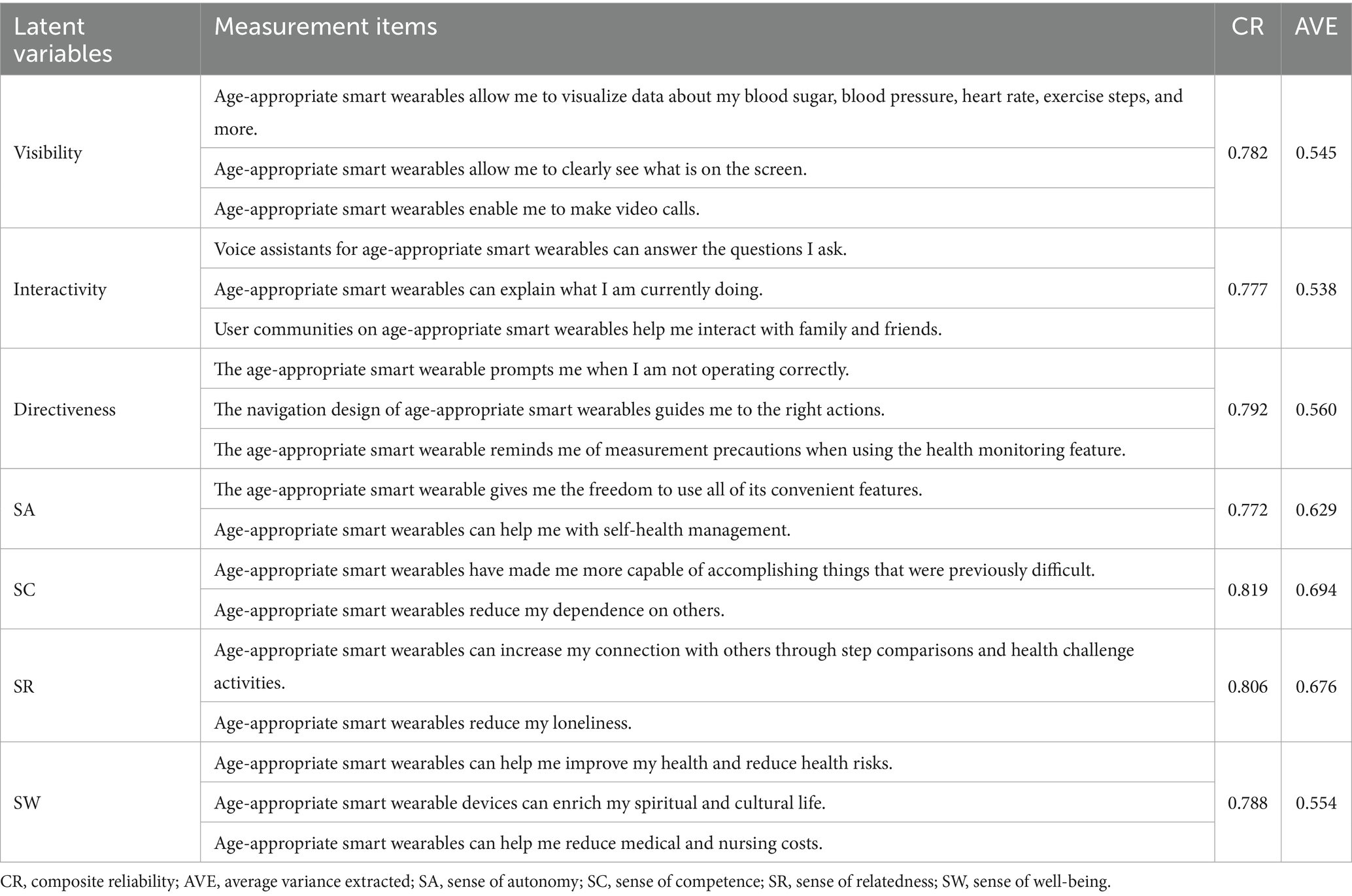Screen dimensions: 1352x896
Task: Click the "Measurement items" column header
Action: point(326,27)
